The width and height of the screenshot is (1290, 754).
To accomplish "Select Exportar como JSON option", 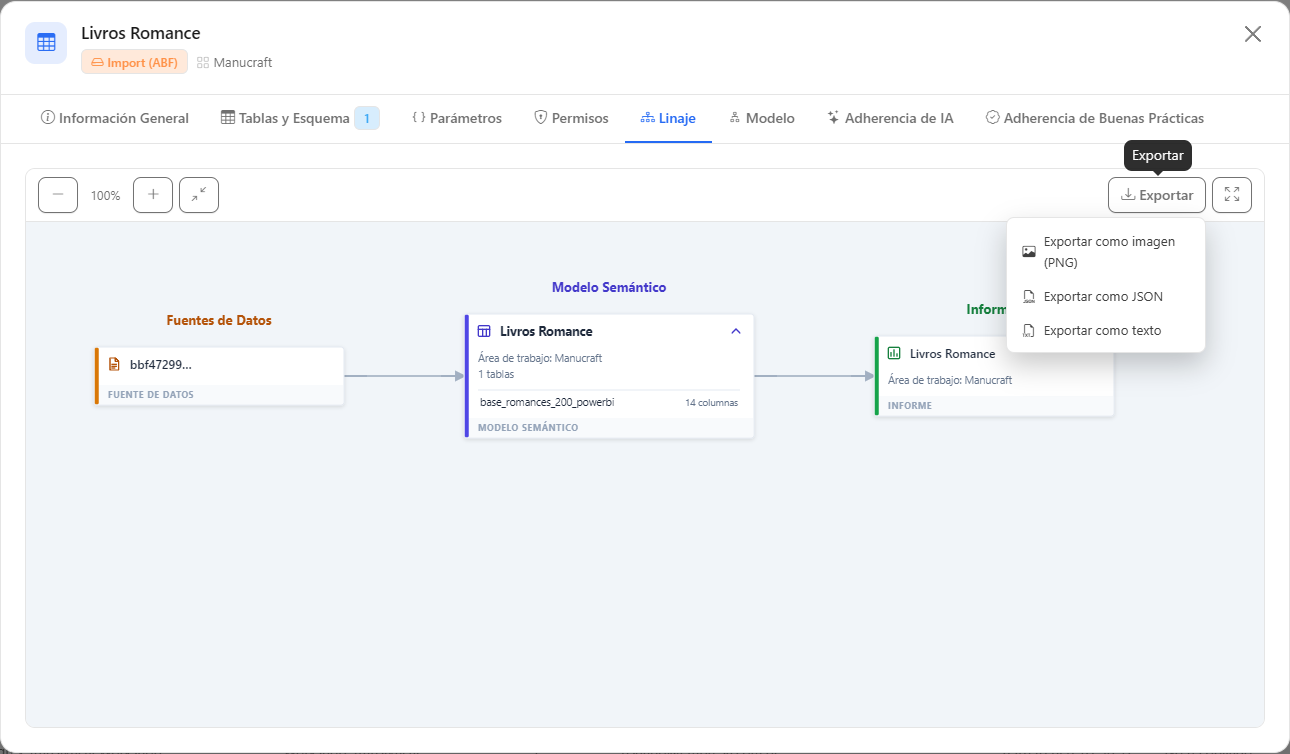I will (1106, 297).
